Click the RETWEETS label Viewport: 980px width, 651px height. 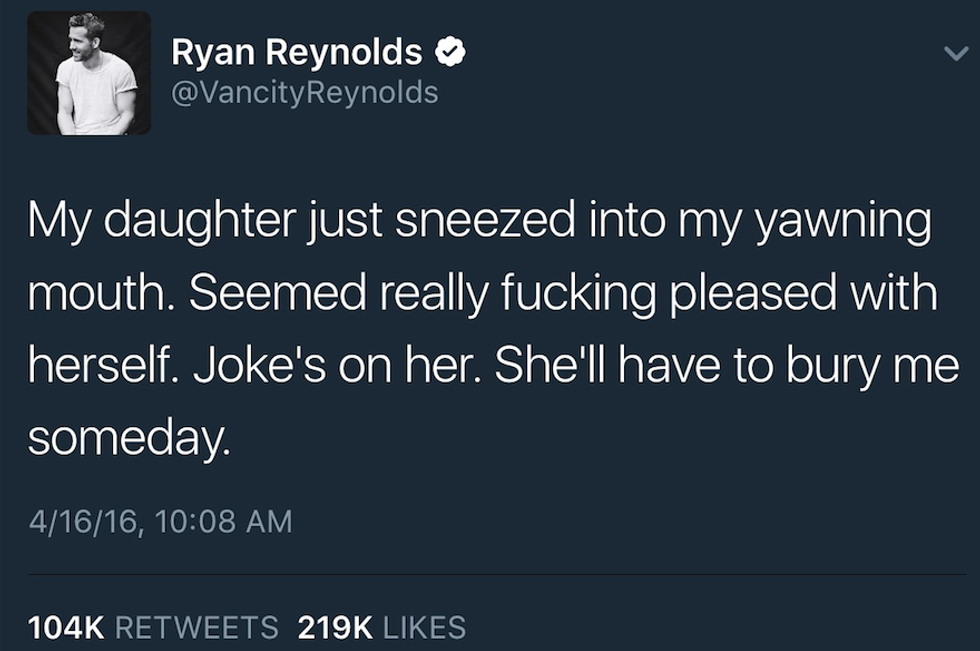[197, 627]
